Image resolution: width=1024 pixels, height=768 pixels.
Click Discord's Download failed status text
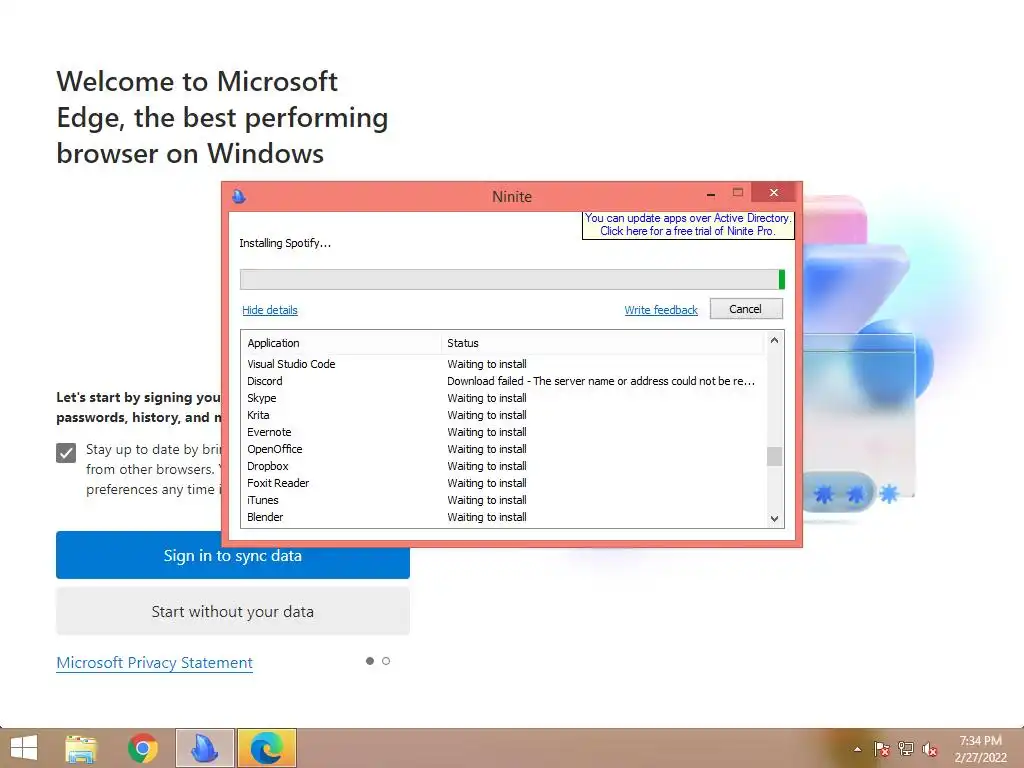[601, 381]
